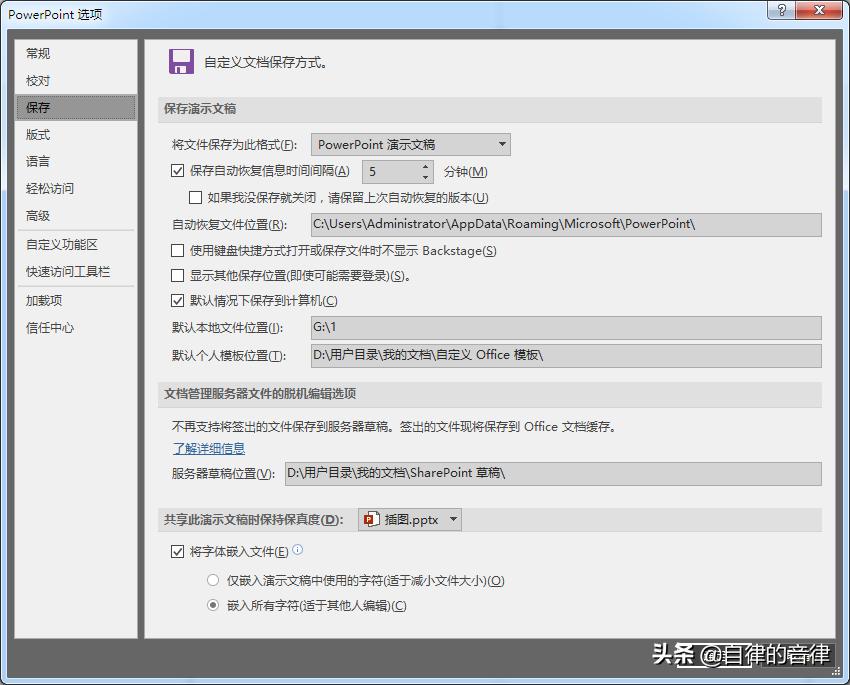Click the 服务器草稿位置 path field
This screenshot has height=685, width=850.
pos(553,473)
